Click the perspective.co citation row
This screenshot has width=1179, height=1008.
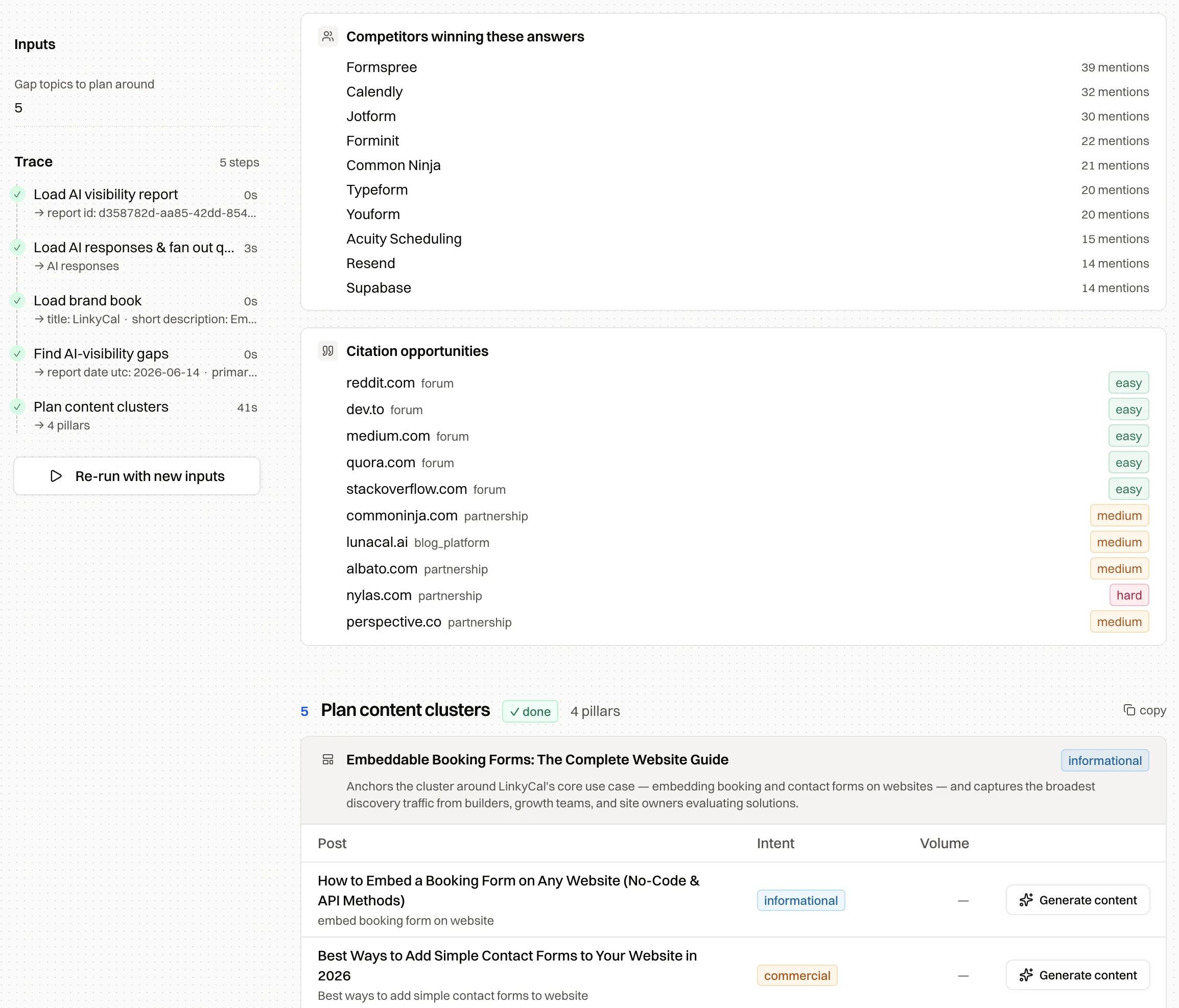click(747, 622)
